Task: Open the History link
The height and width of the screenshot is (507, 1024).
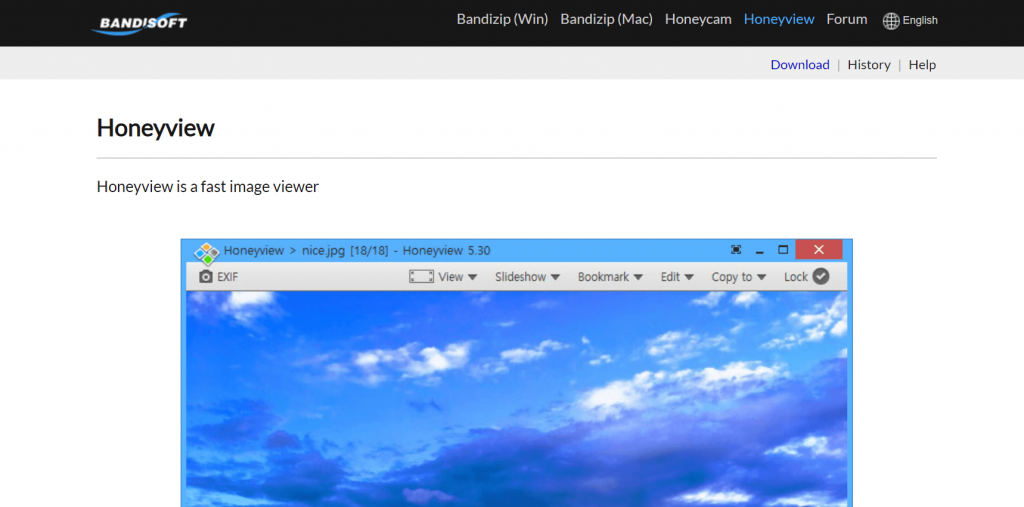Action: point(869,65)
